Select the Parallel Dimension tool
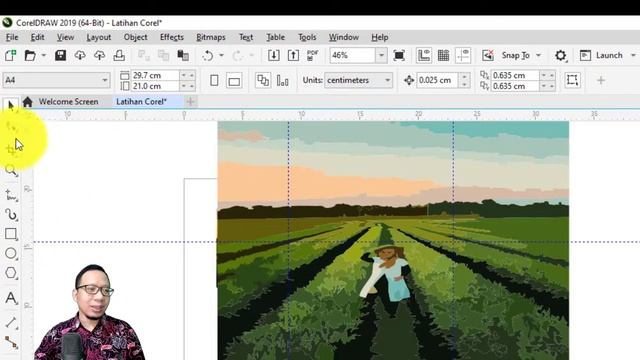Image resolution: width=640 pixels, height=360 pixels. tap(11, 322)
